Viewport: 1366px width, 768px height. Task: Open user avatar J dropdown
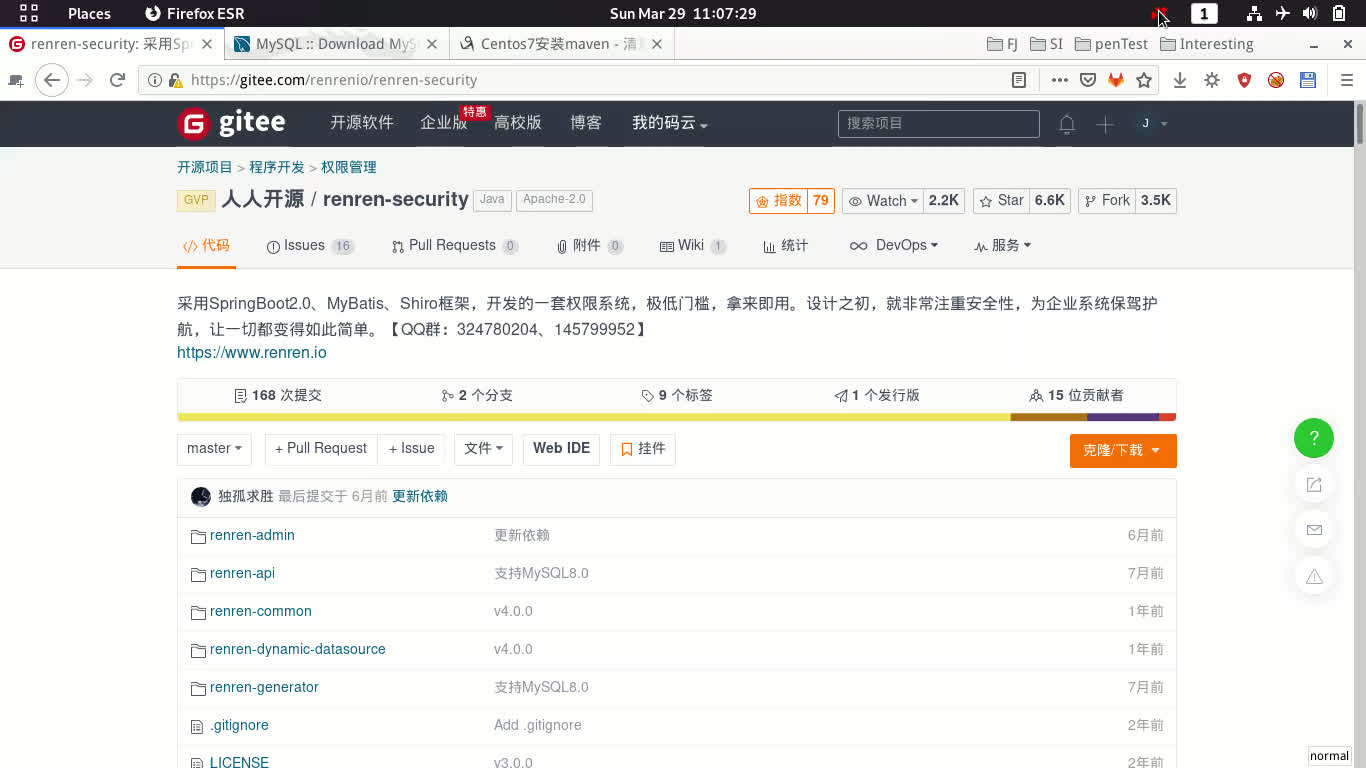pos(1151,124)
